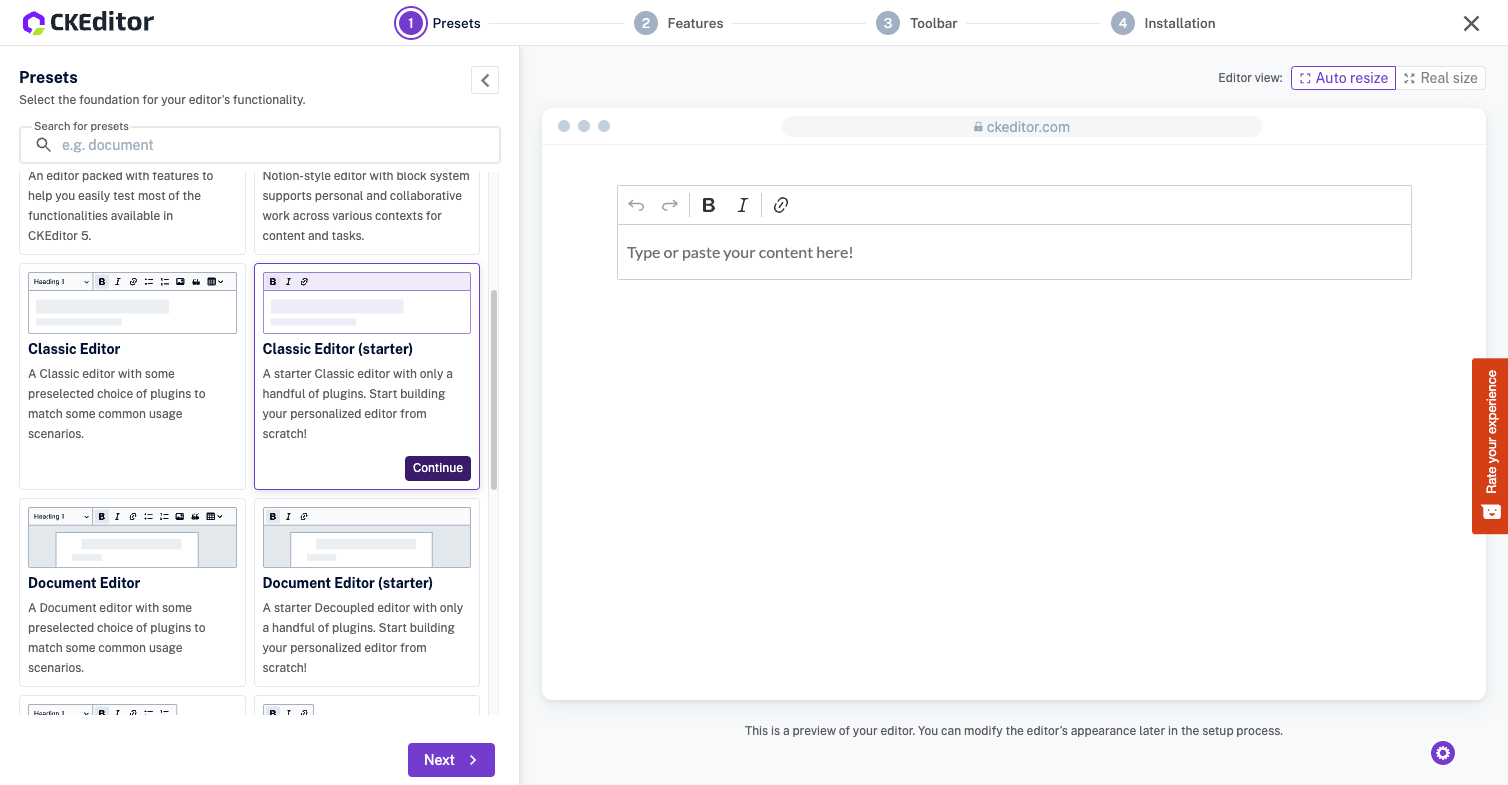Toggle Bold formatting in the preview editor

pos(708,205)
